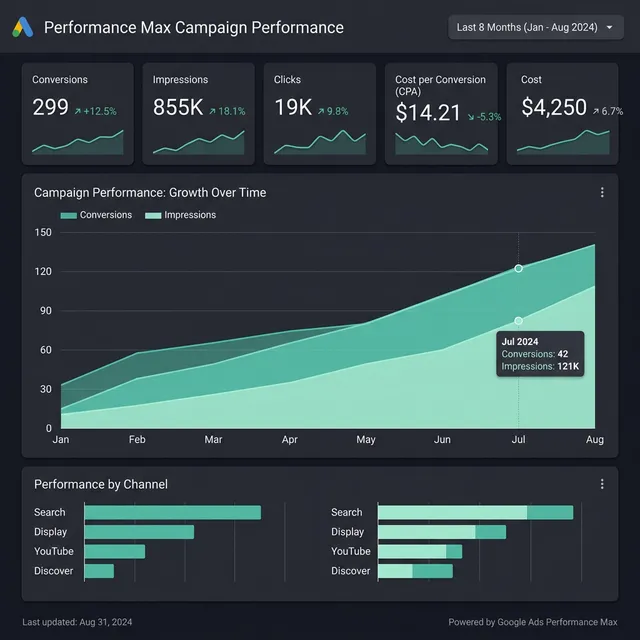This screenshot has height=640, width=640.
Task: Click the YouTube bar in right channel chart
Action: click(420, 551)
